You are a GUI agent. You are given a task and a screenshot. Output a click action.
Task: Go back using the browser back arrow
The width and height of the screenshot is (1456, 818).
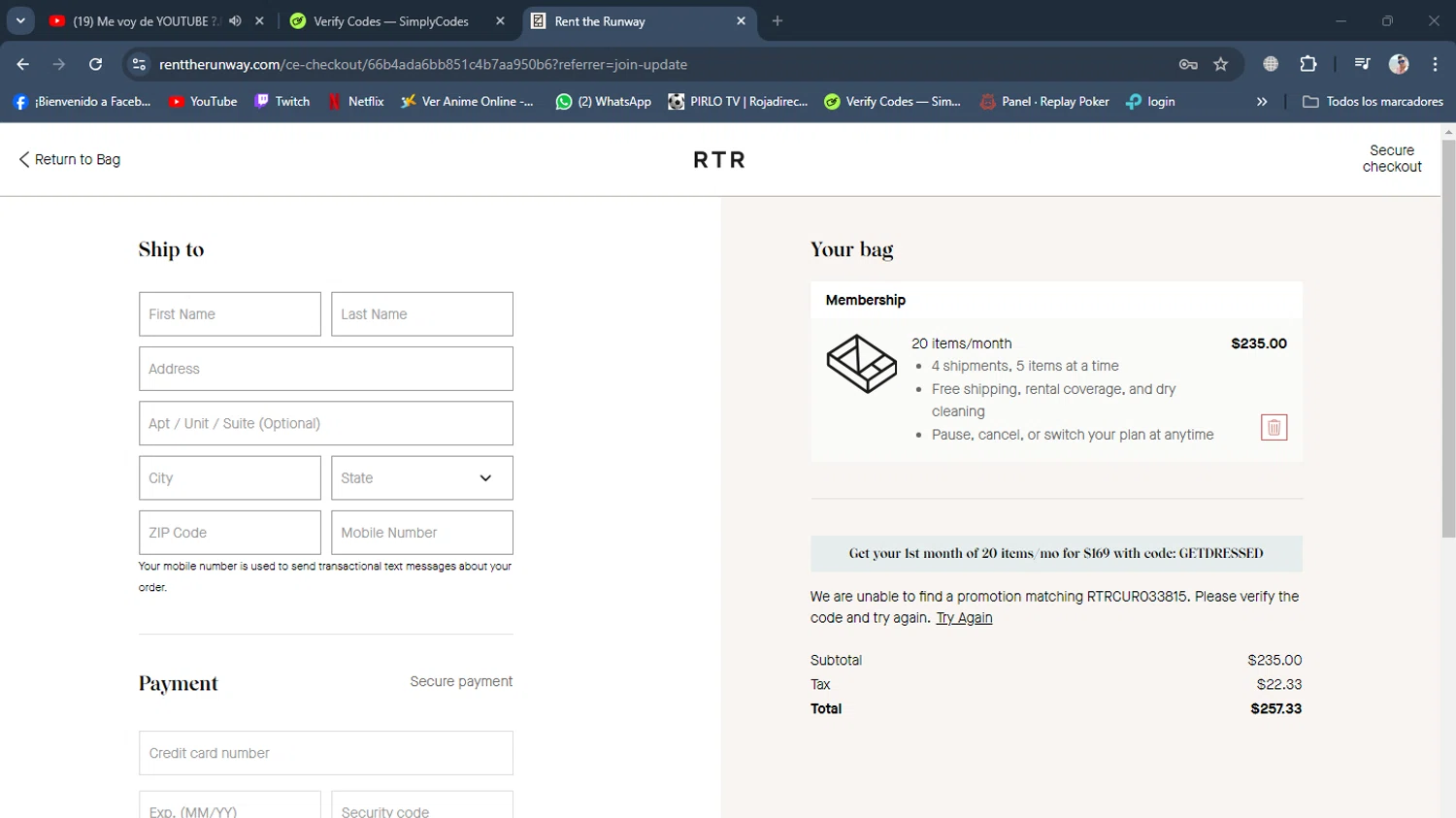coord(22,64)
